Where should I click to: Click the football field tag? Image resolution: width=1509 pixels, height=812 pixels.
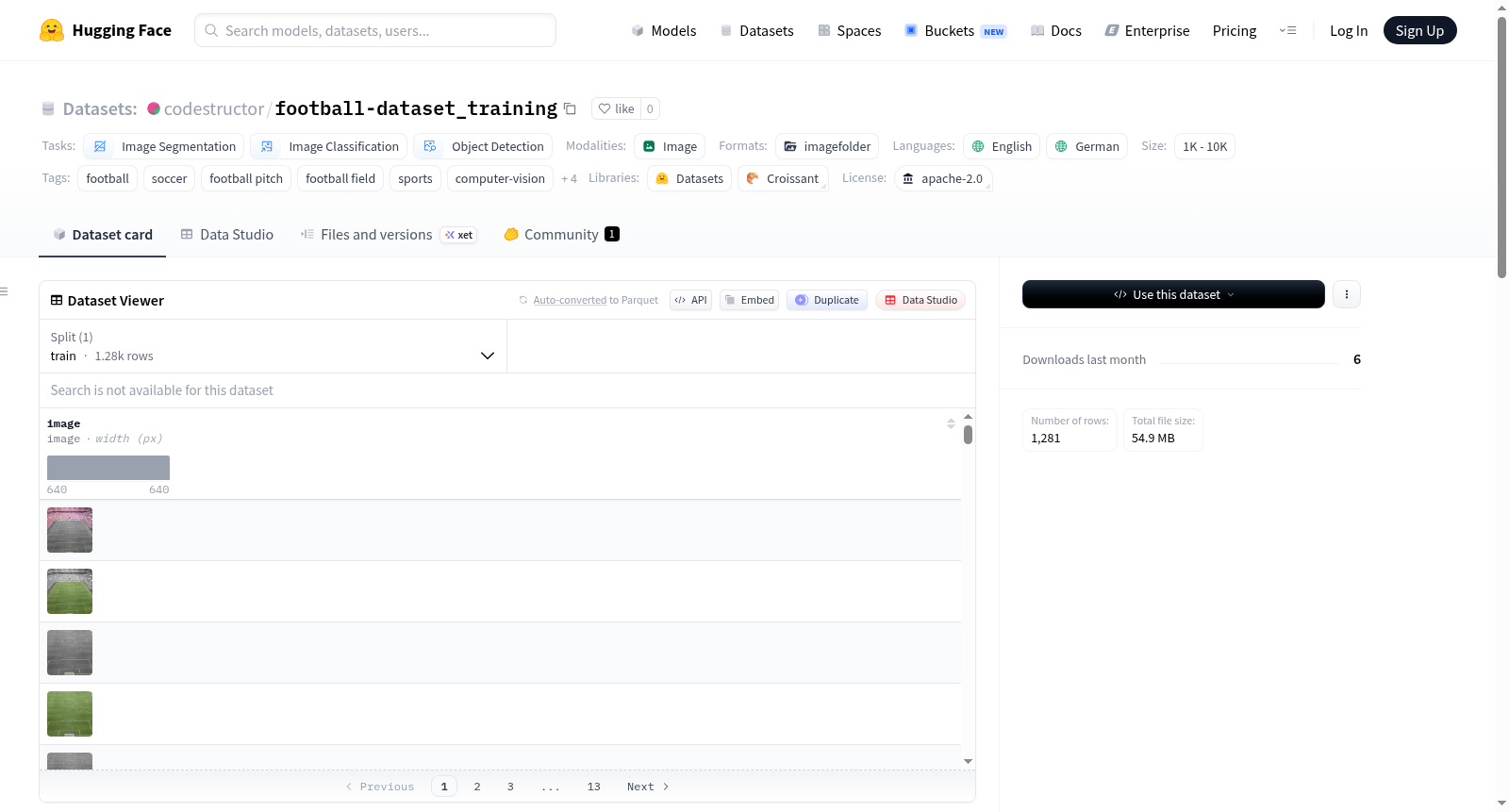(340, 178)
